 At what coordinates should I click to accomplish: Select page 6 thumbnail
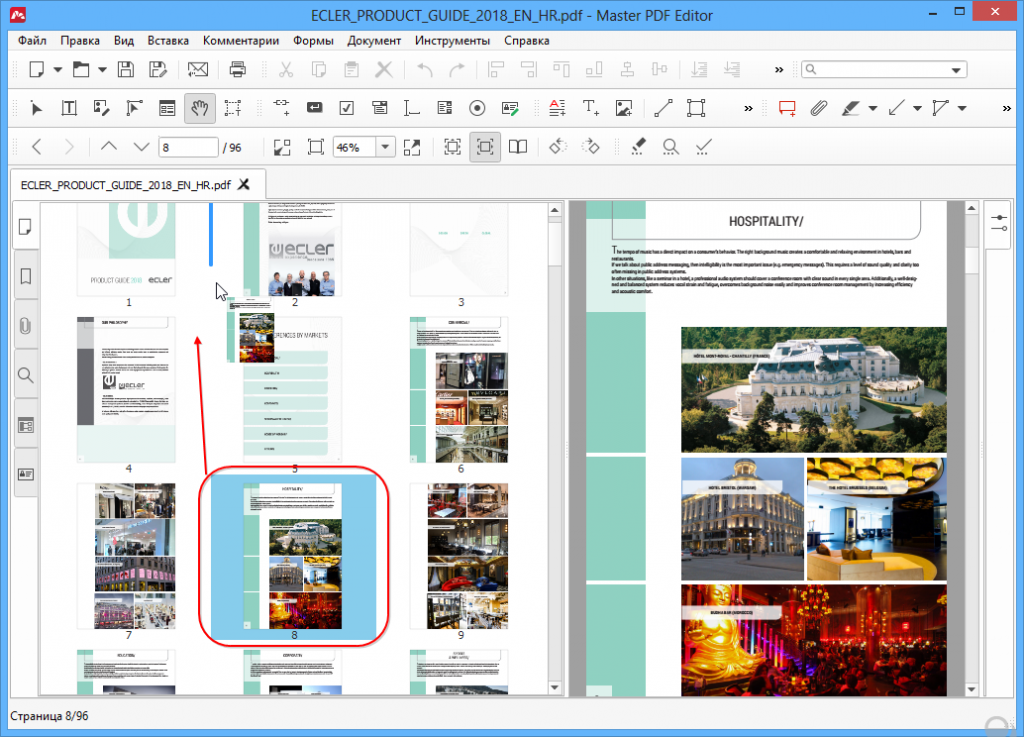coord(460,389)
